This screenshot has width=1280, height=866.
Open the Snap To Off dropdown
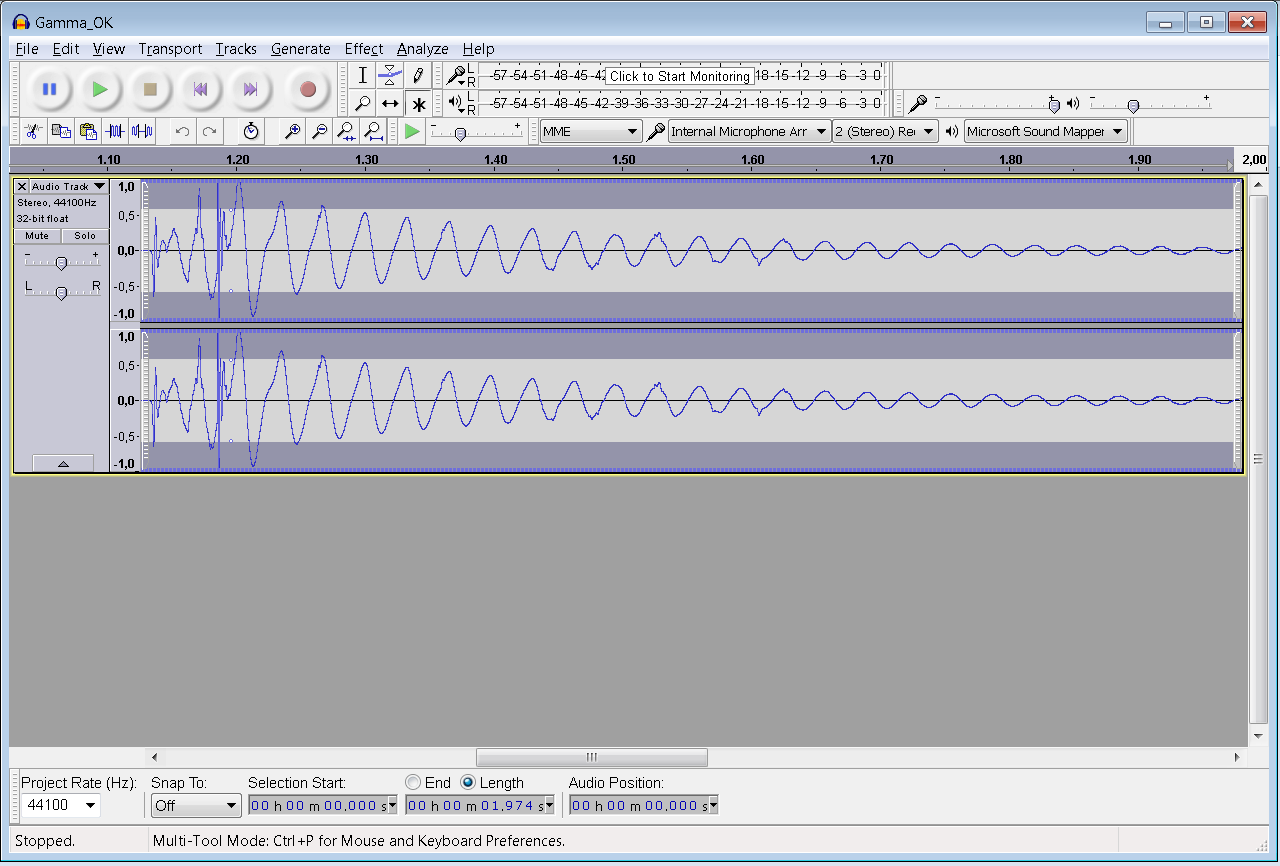[196, 805]
